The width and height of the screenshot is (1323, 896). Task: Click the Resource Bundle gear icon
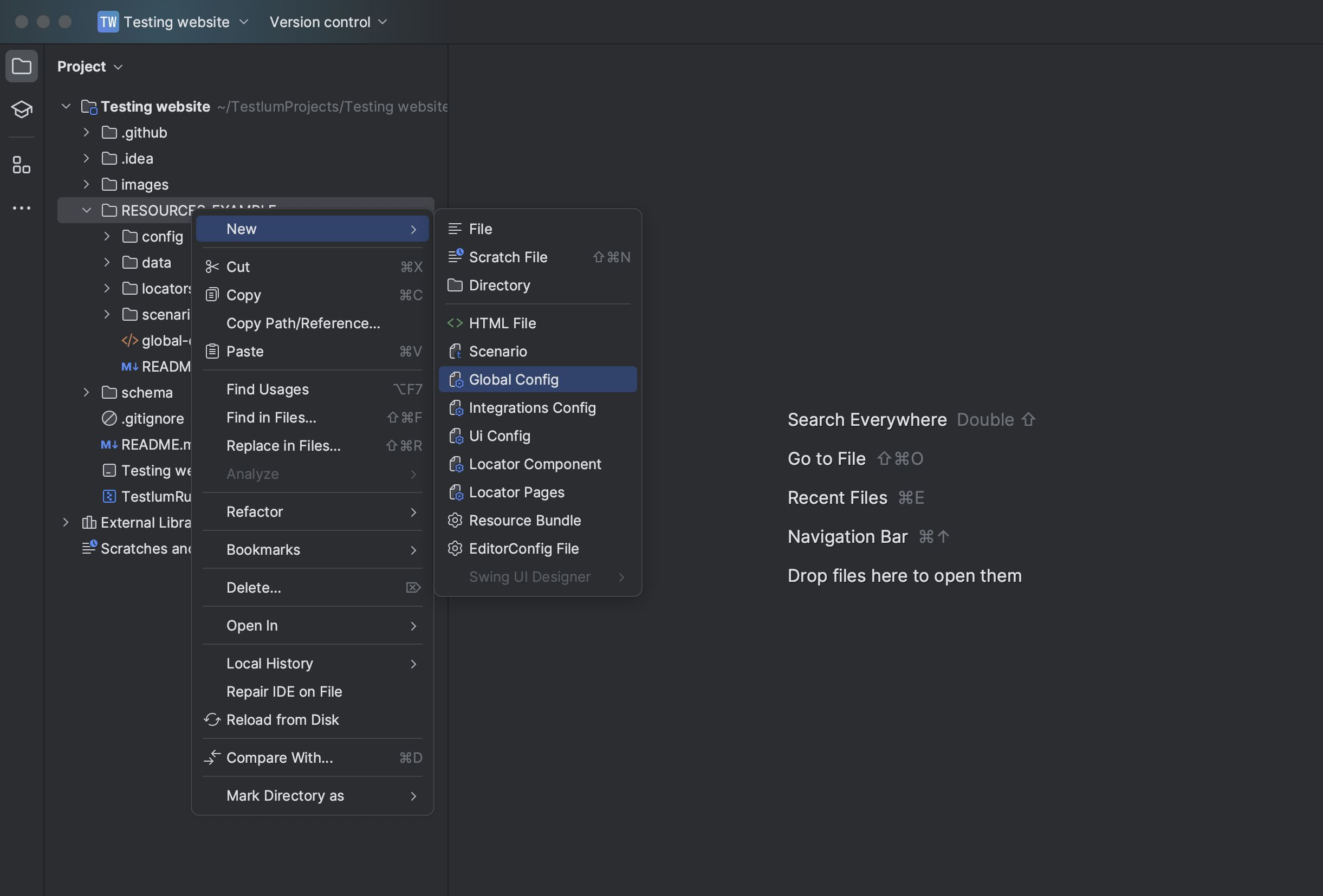[x=455, y=520]
